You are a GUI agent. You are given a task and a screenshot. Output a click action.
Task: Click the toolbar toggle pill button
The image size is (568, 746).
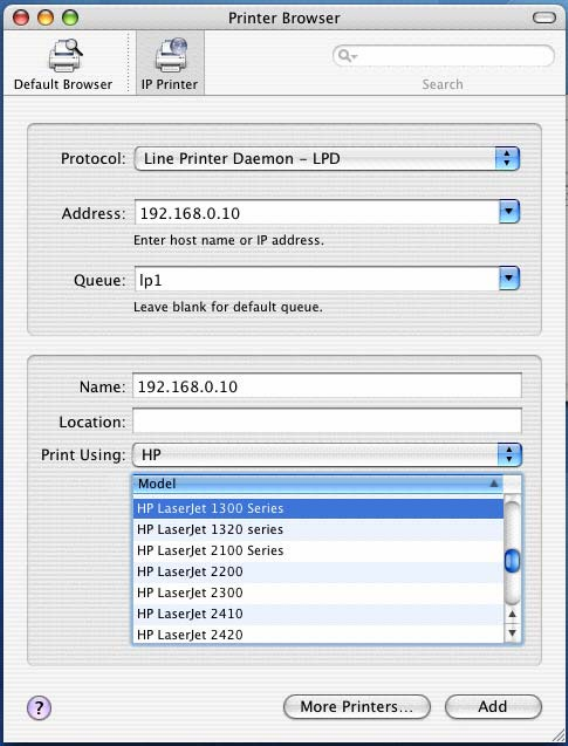point(544,18)
